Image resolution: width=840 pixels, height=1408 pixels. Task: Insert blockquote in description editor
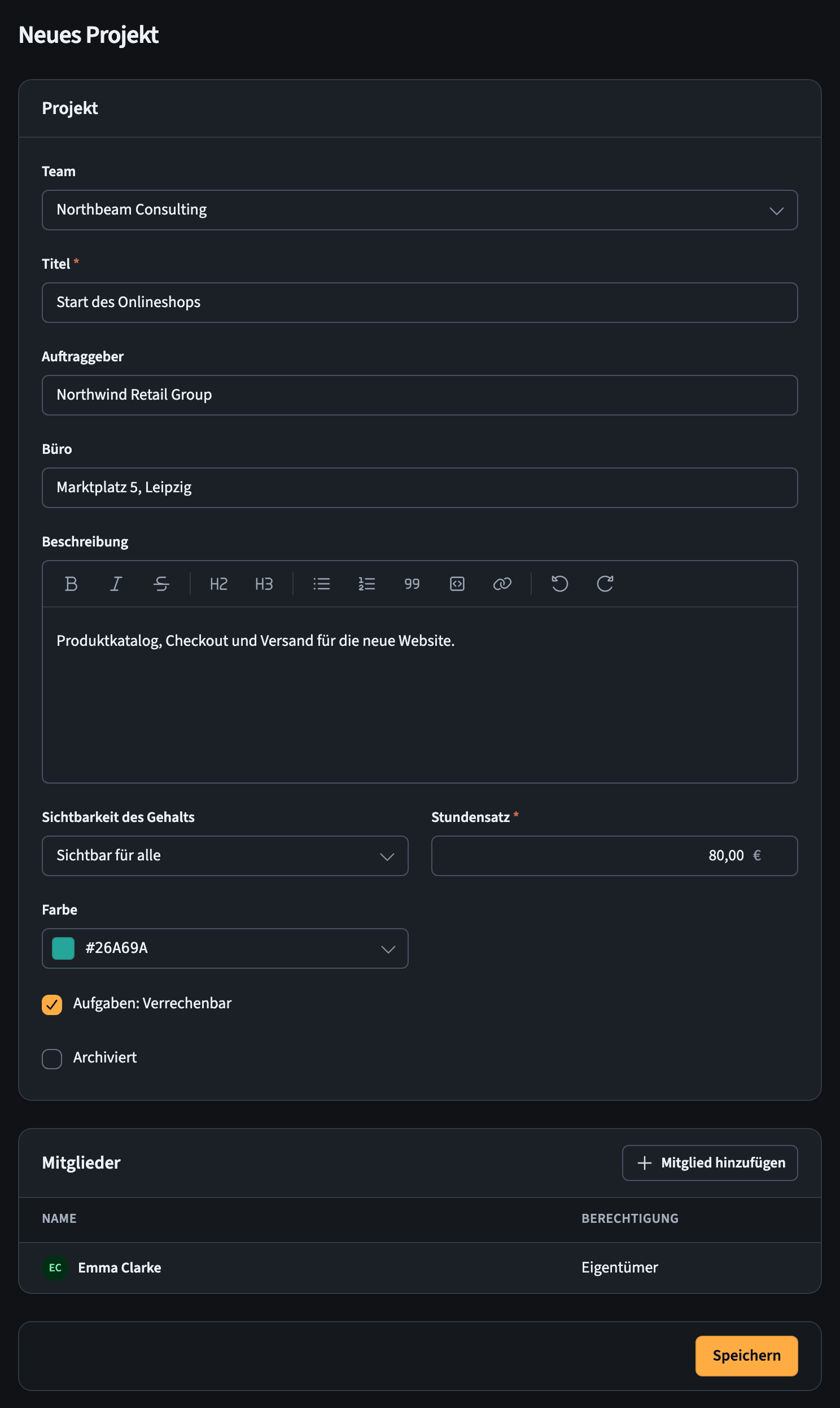point(412,583)
